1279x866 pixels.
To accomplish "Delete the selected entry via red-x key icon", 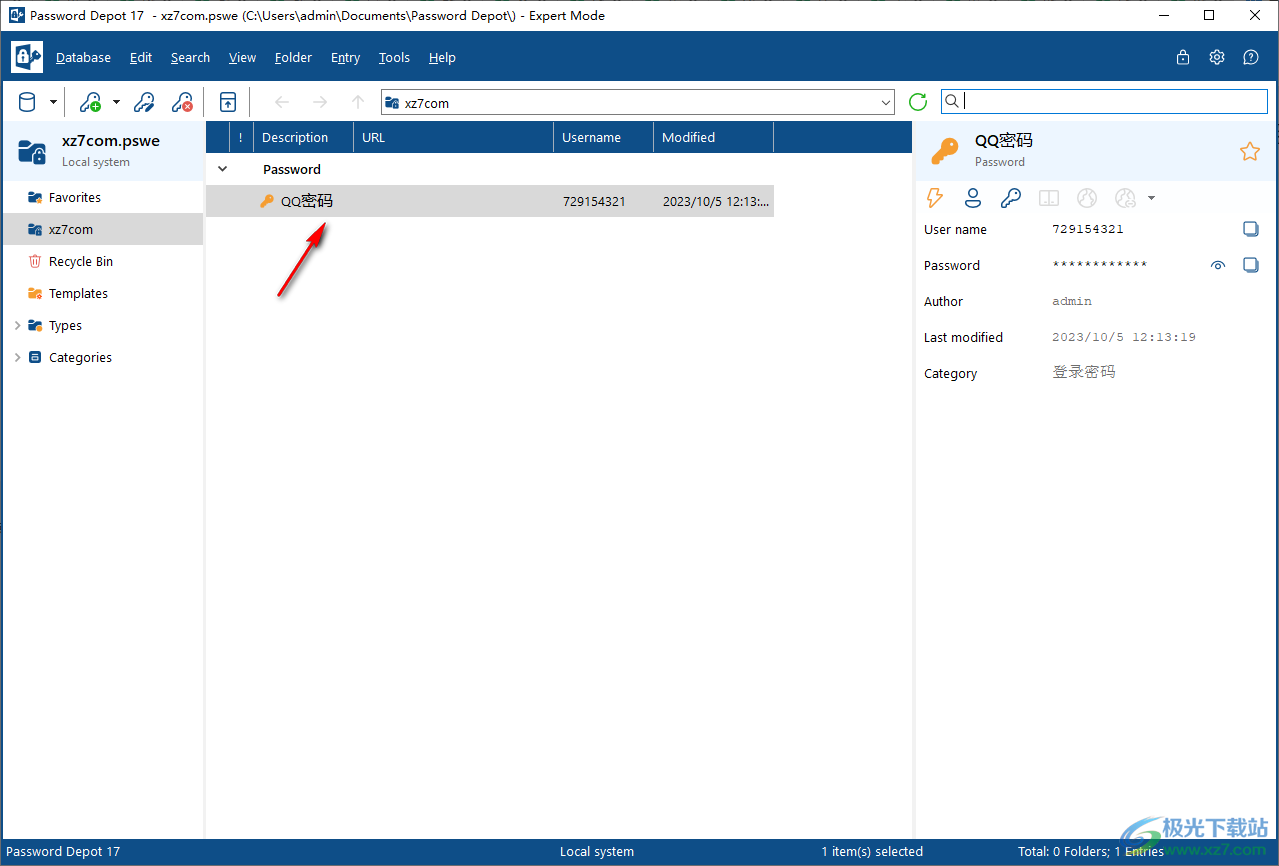I will pos(182,102).
